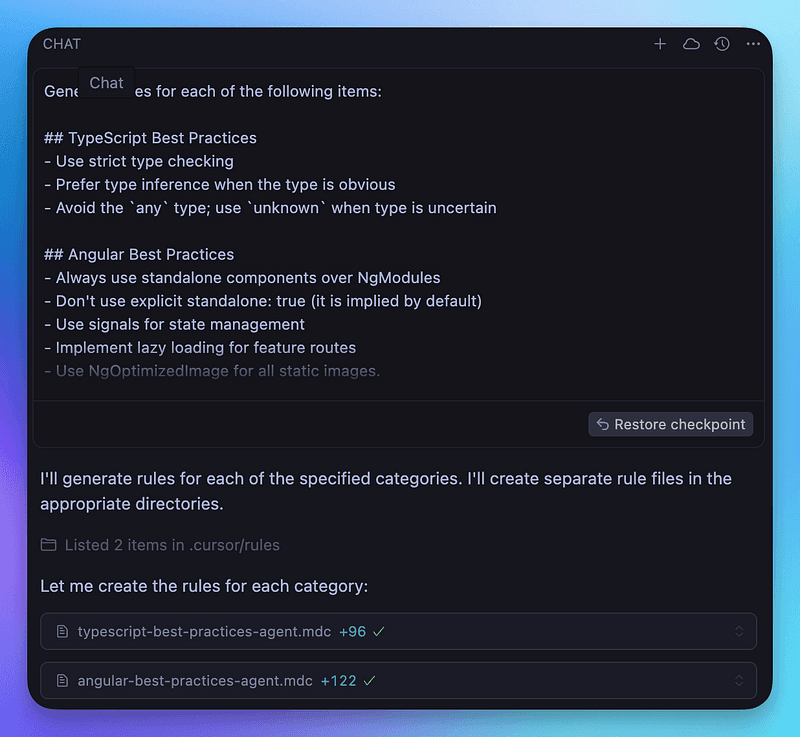Click the folder icon beside Listed 2 items
This screenshot has height=737, width=800.
point(48,545)
